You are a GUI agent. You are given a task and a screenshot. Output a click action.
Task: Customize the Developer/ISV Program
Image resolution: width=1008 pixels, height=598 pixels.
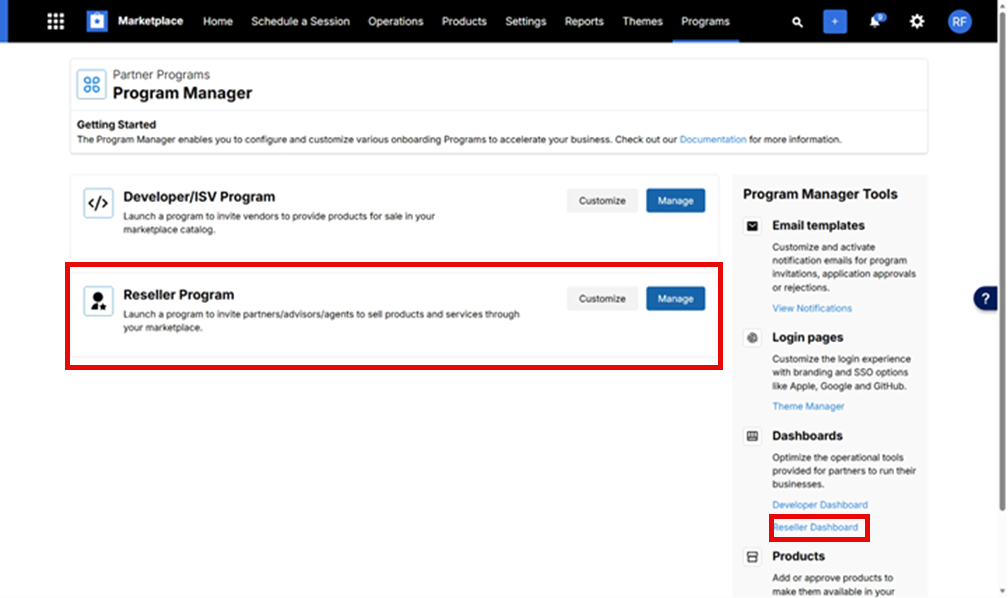(x=602, y=201)
